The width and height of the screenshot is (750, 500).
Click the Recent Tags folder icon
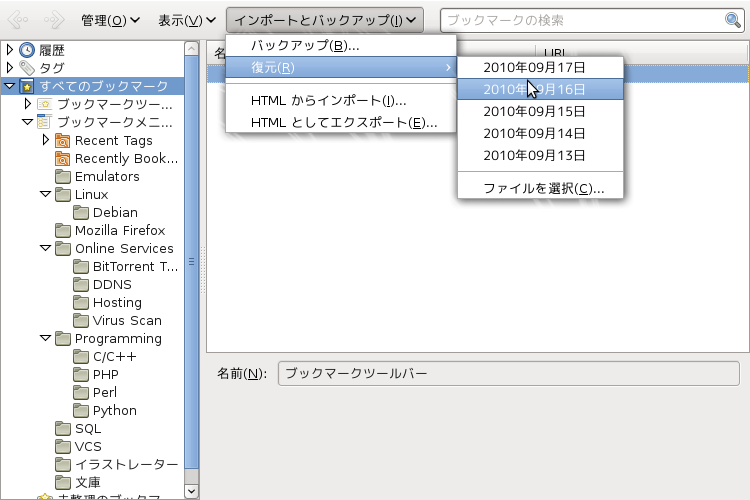click(63, 141)
